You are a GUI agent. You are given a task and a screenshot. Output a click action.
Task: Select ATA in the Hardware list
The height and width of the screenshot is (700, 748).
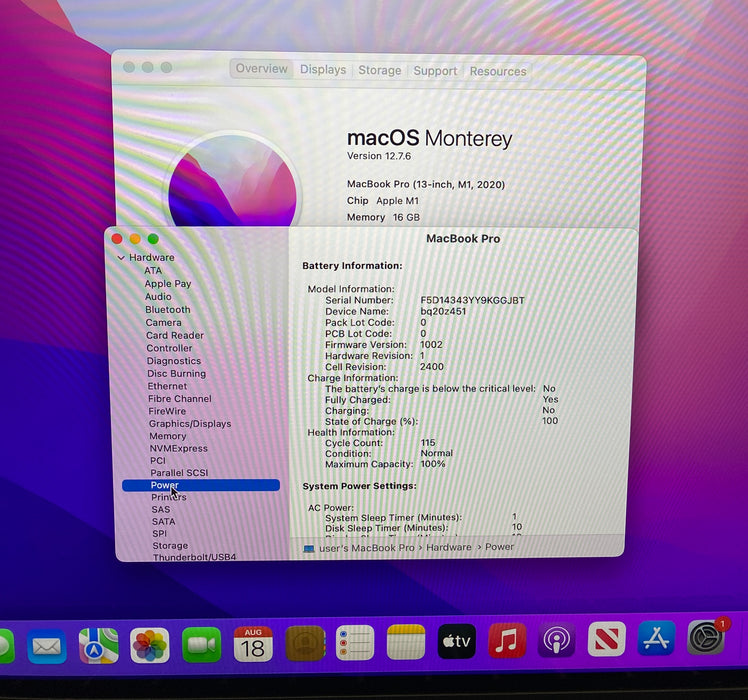[x=153, y=271]
